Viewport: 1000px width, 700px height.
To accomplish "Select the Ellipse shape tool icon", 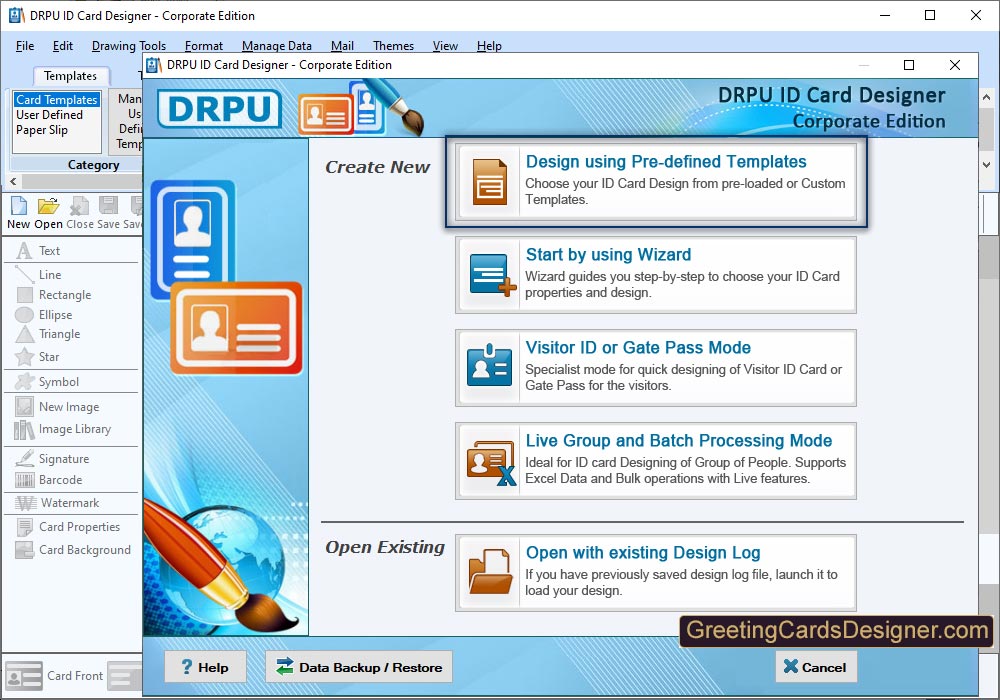I will point(24,315).
